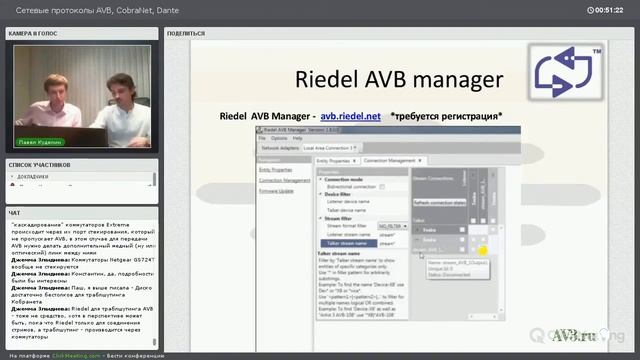The height and width of the screenshot is (360, 640).
Task: Expand the first Tesira talker row
Action: click(x=417, y=230)
